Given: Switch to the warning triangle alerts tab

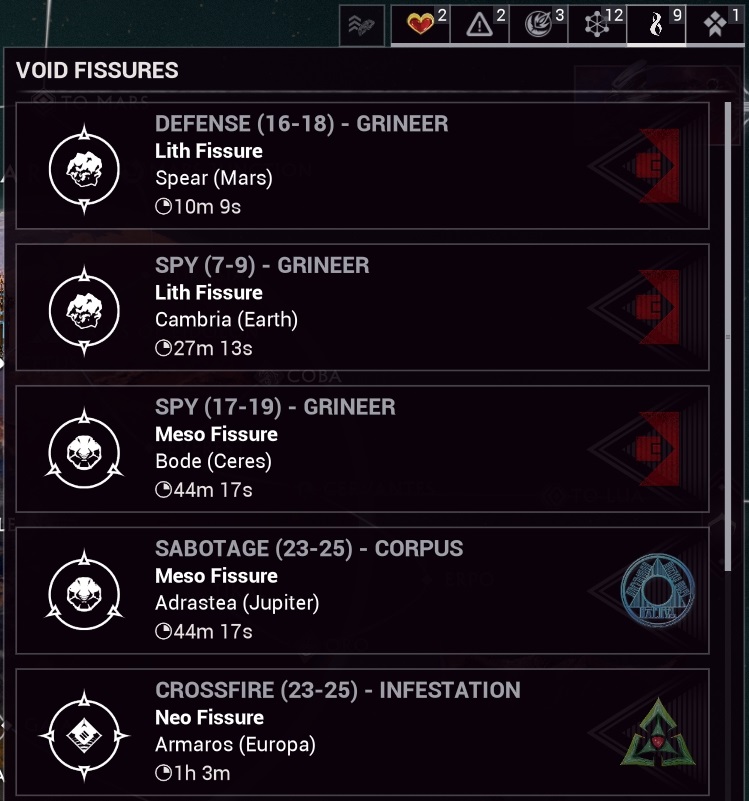Looking at the screenshot, I should click(x=480, y=24).
